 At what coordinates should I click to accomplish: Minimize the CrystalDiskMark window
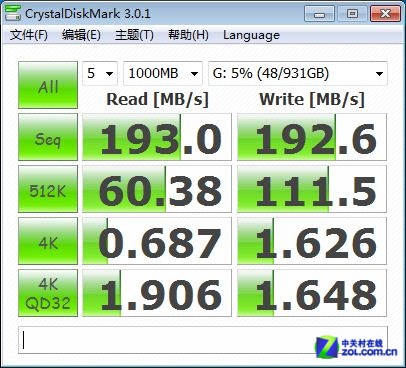coord(319,14)
